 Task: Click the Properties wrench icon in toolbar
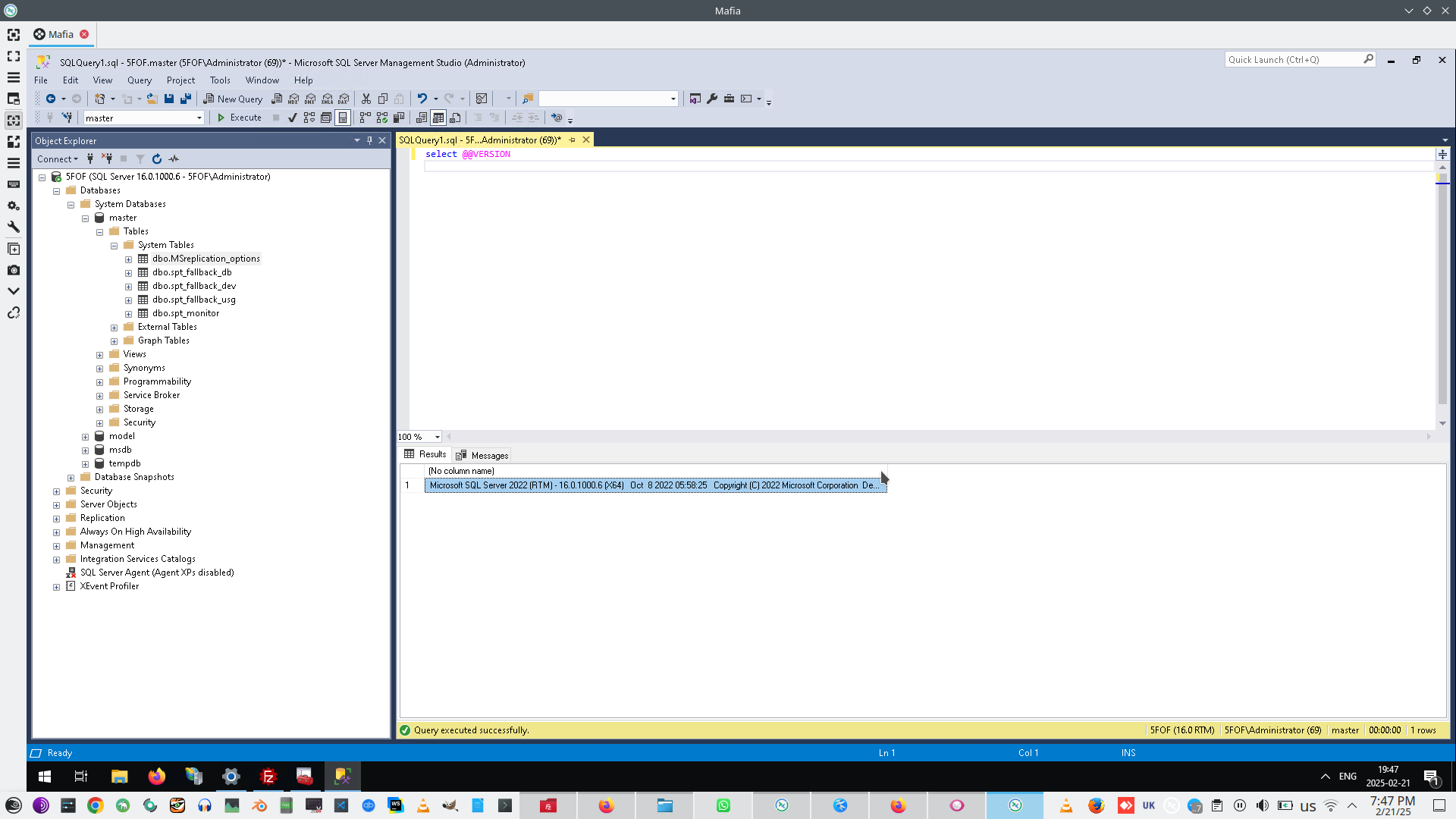[x=712, y=99]
